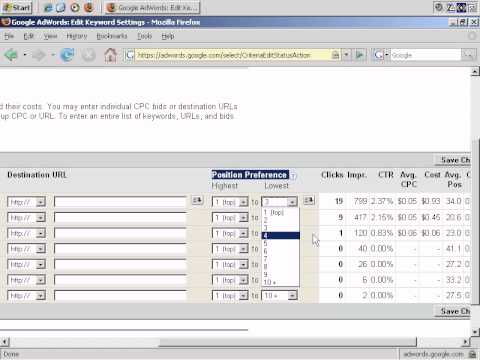Click the Start button on taskbar
The width and height of the screenshot is (480, 360).
pos(17,7)
